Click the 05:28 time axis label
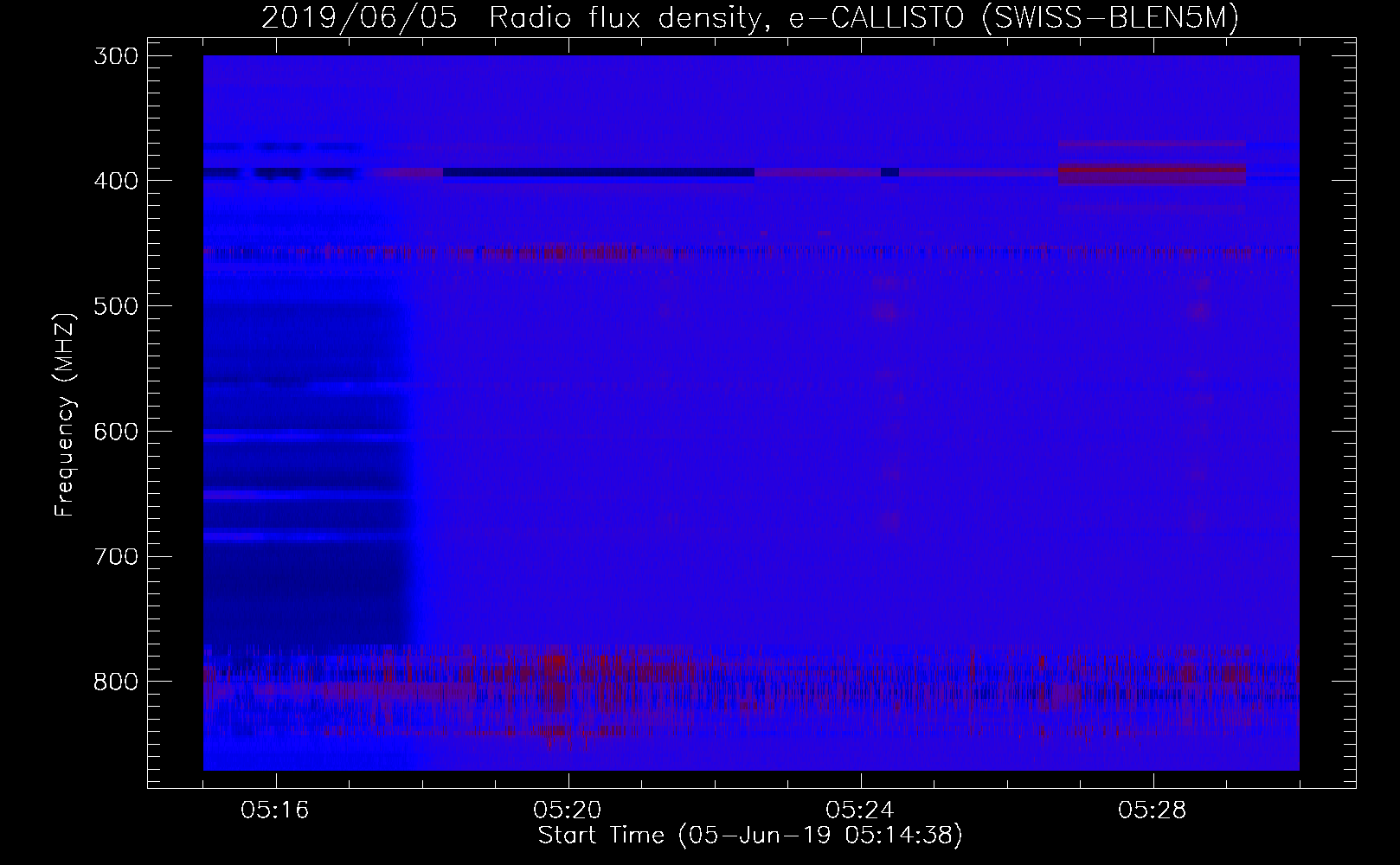Image resolution: width=1400 pixels, height=865 pixels. click(1153, 811)
